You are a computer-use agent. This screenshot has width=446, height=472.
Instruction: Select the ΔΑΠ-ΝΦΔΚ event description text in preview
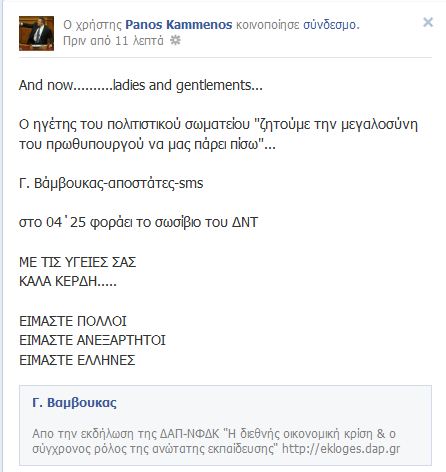(216, 441)
